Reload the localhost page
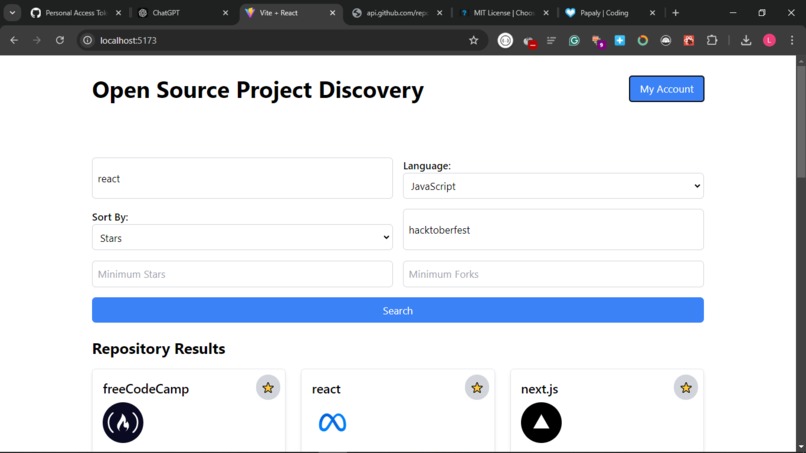 coord(60,40)
